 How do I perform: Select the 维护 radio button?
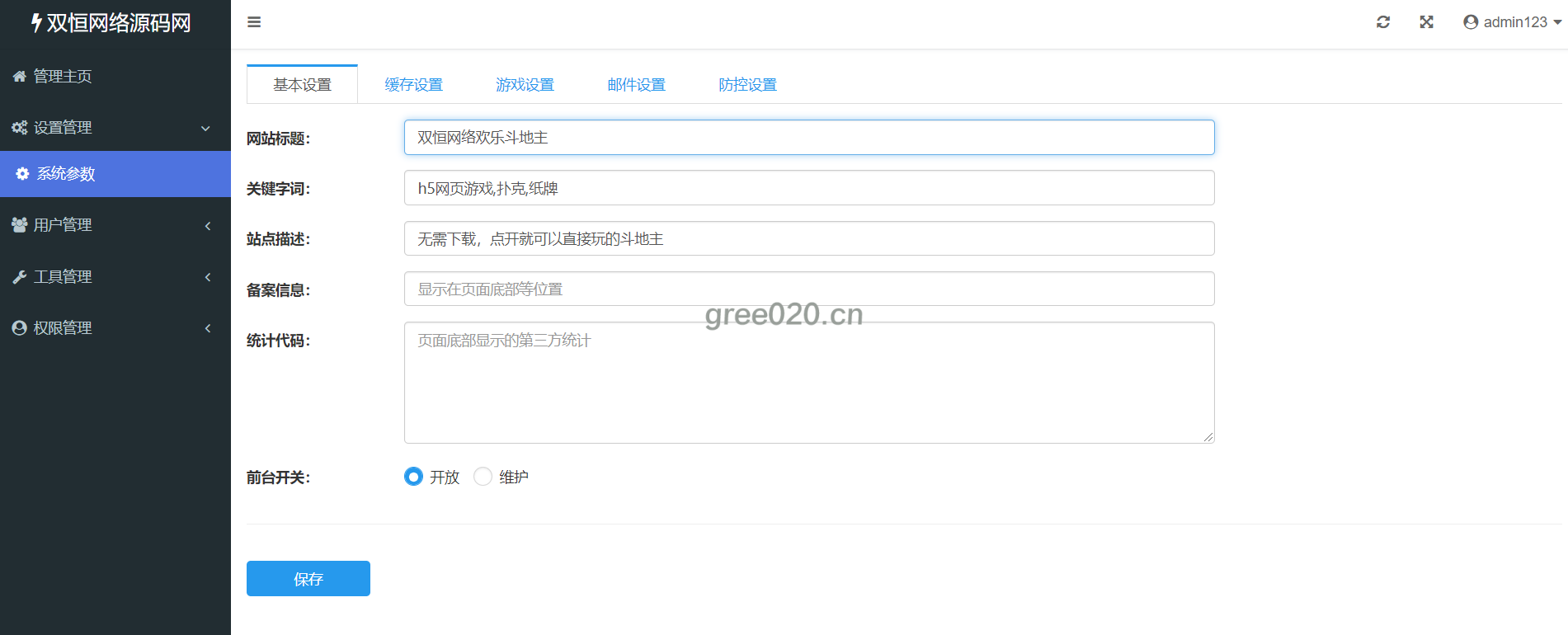[483, 477]
